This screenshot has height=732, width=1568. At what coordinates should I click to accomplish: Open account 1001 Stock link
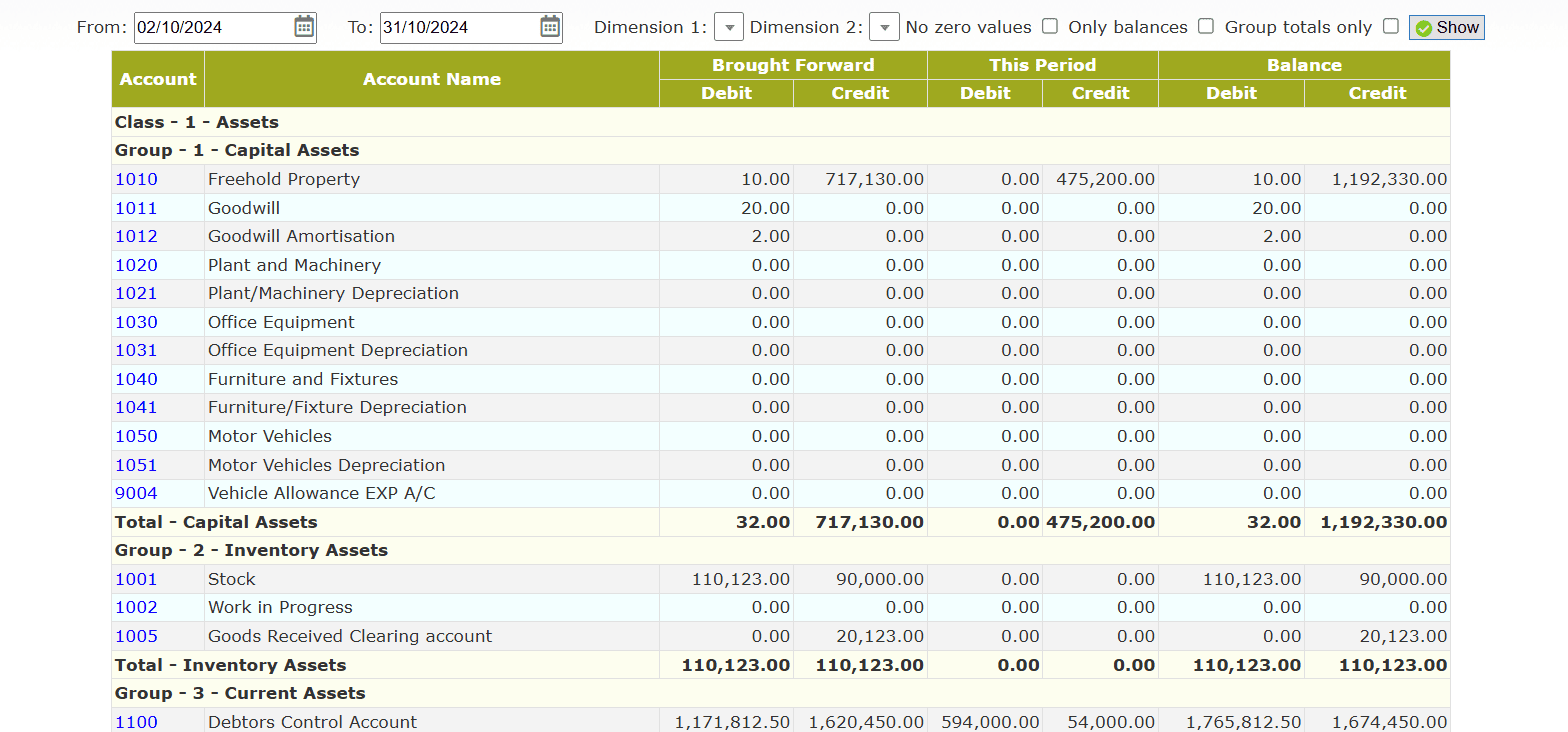point(136,579)
